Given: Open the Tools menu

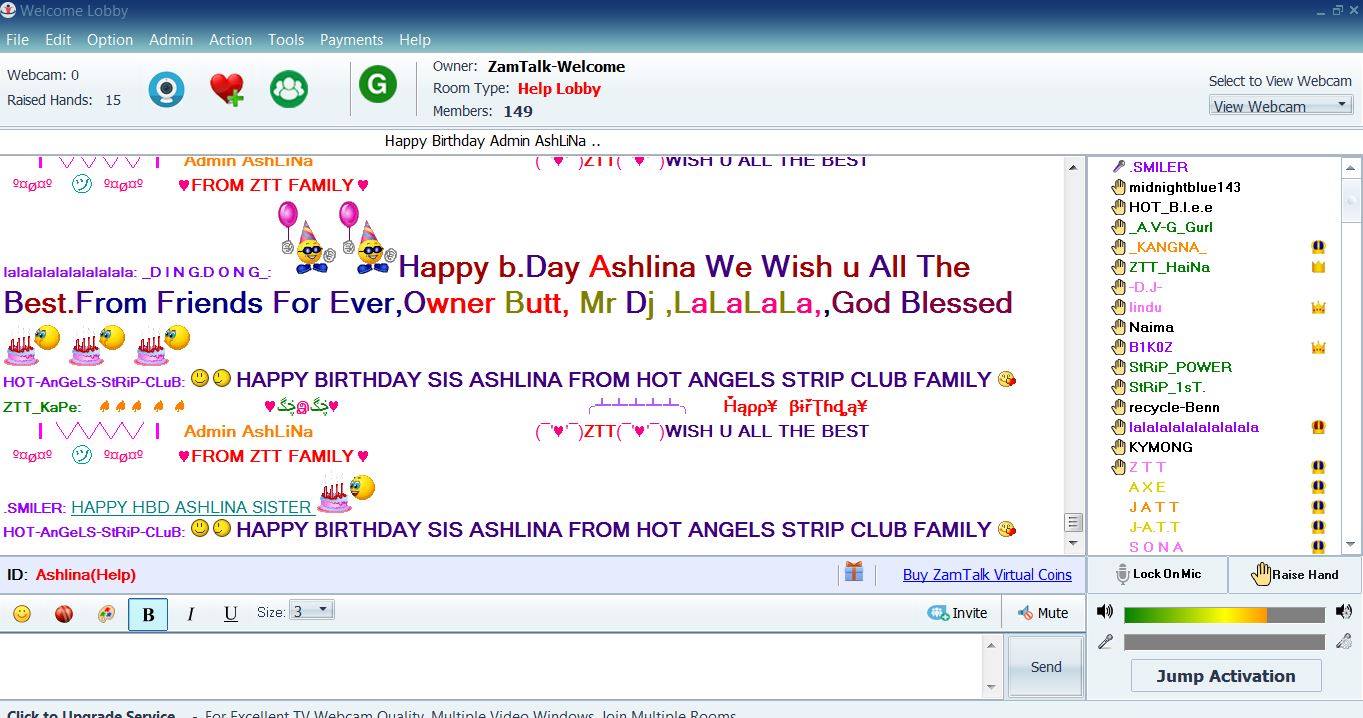Looking at the screenshot, I should tap(285, 40).
